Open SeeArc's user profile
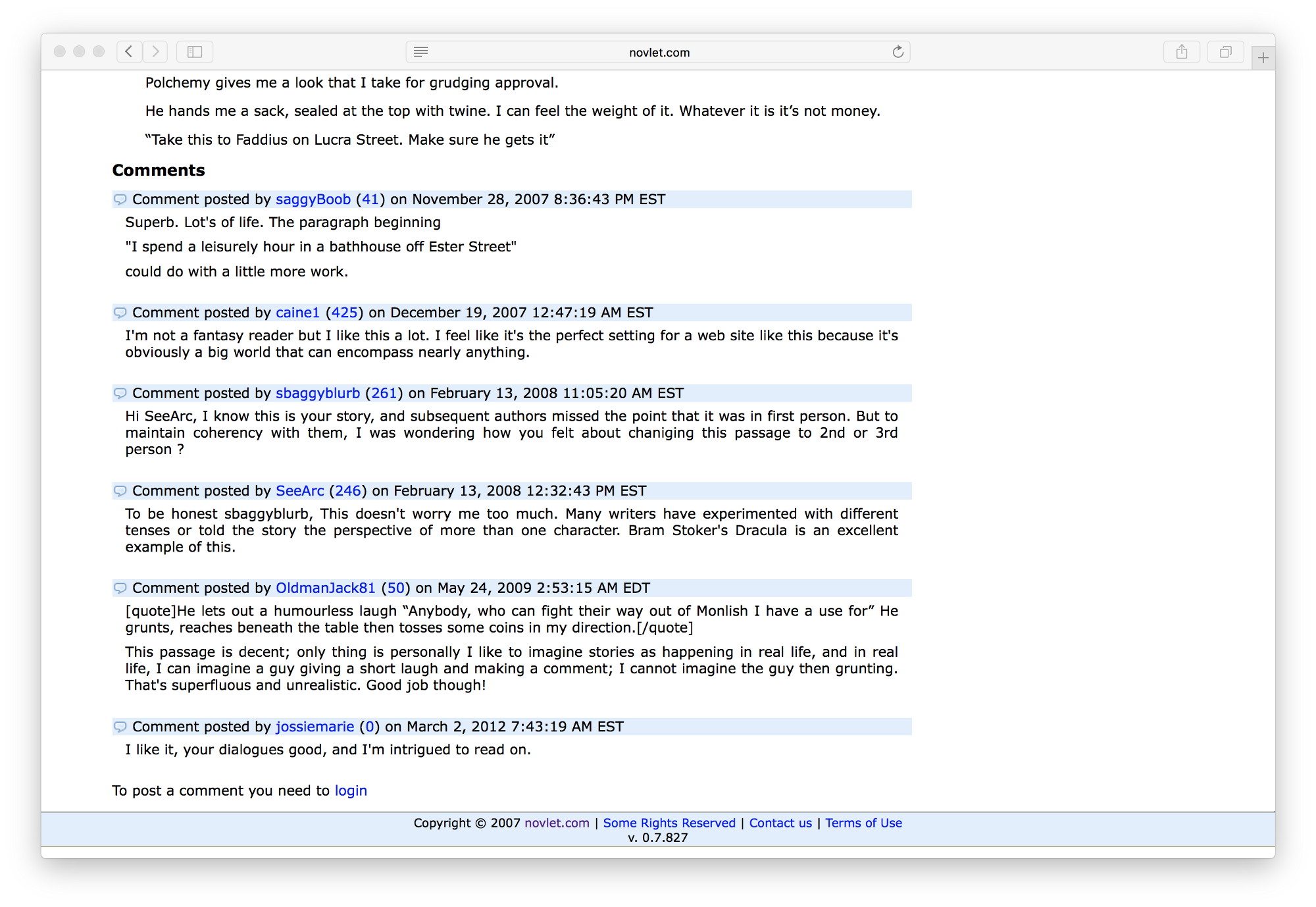This screenshot has width=1316, height=907. click(x=299, y=490)
